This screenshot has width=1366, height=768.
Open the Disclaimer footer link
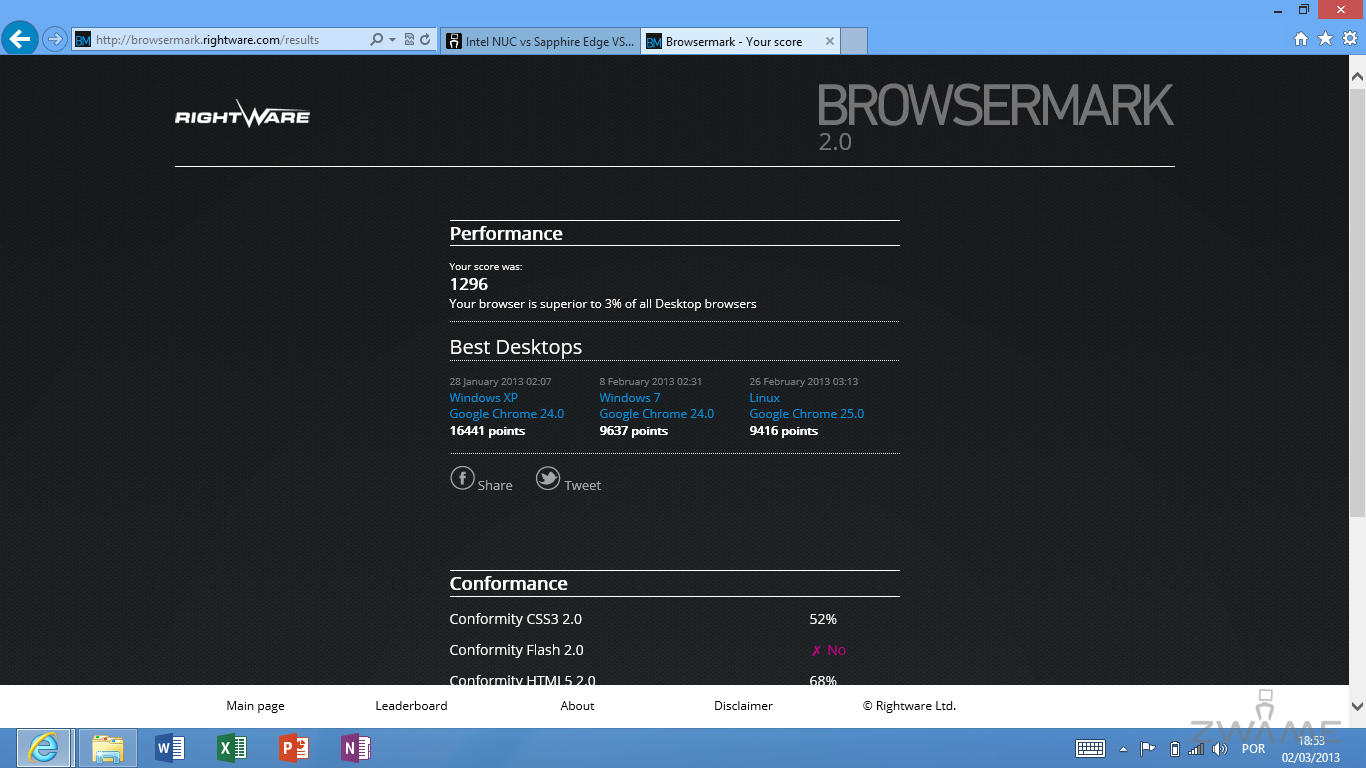[x=744, y=706]
